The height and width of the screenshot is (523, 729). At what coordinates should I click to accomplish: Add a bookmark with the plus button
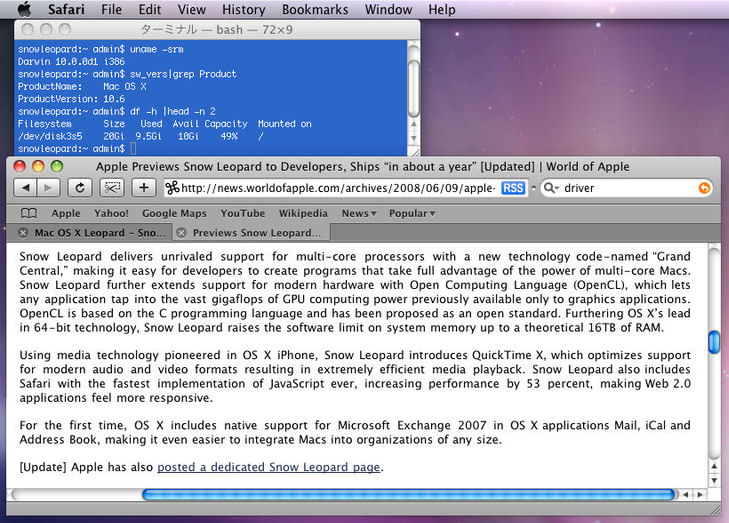click(x=144, y=187)
